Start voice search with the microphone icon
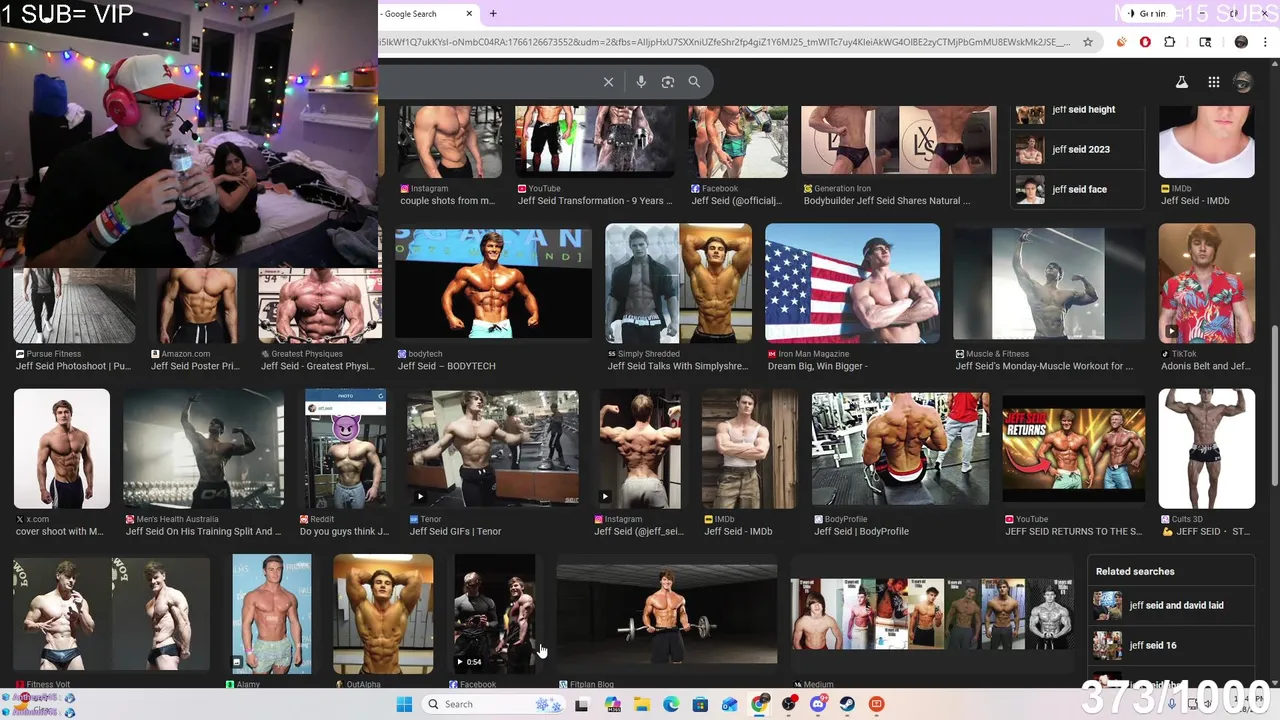Screen dimensions: 1280x720 click(641, 82)
